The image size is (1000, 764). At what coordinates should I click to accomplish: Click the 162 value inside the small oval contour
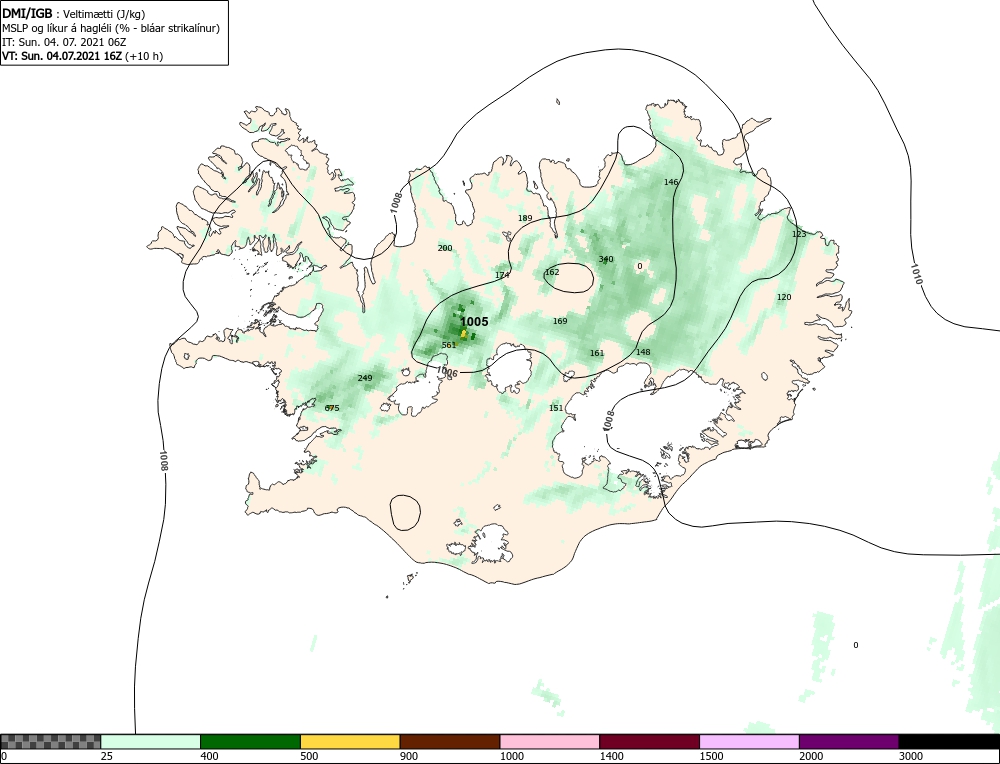pyautogui.click(x=552, y=272)
